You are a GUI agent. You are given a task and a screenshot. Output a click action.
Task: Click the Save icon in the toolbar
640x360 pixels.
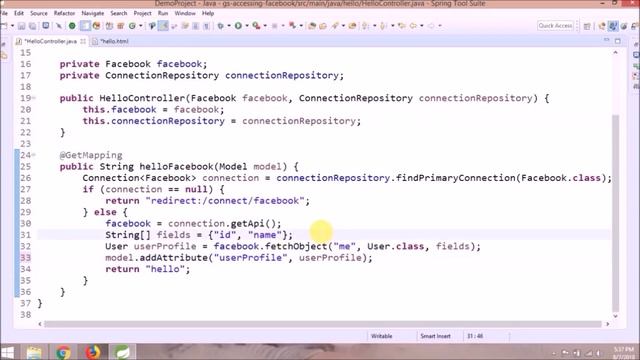(22, 26)
